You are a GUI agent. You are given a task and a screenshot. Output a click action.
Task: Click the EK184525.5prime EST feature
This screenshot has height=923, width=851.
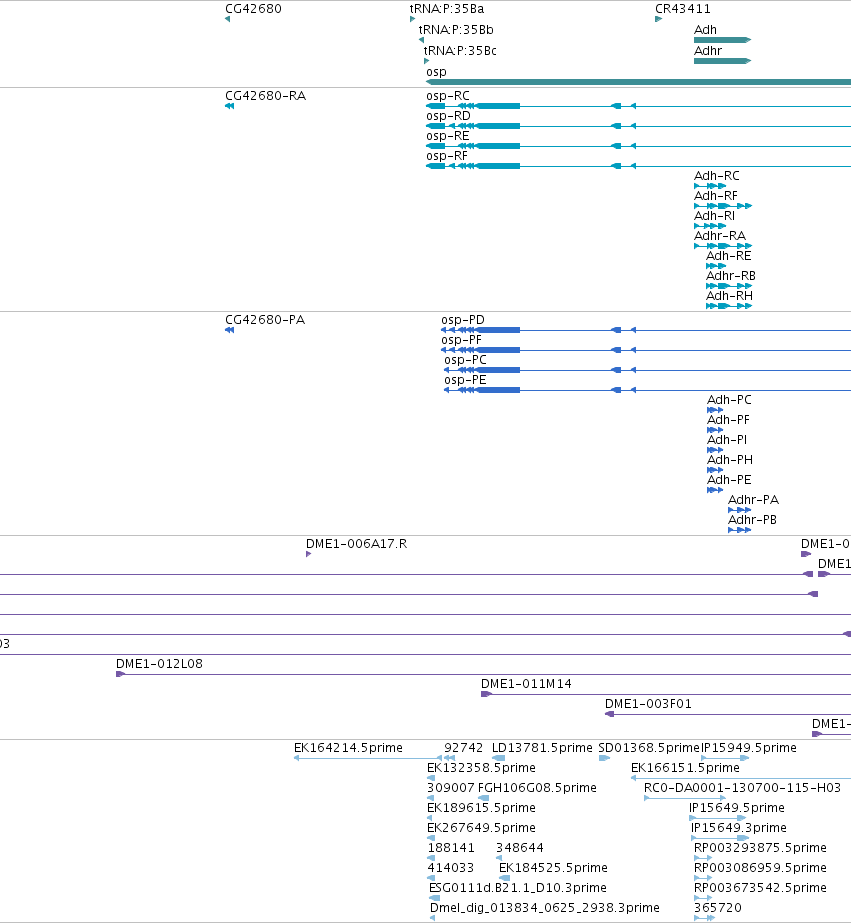504,878
